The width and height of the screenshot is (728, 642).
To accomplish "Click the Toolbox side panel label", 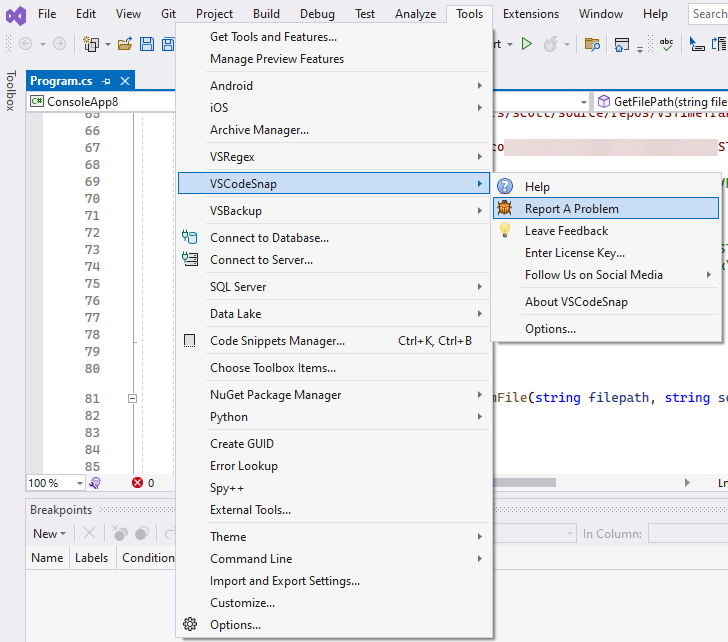I will pyautogui.click(x=11, y=91).
